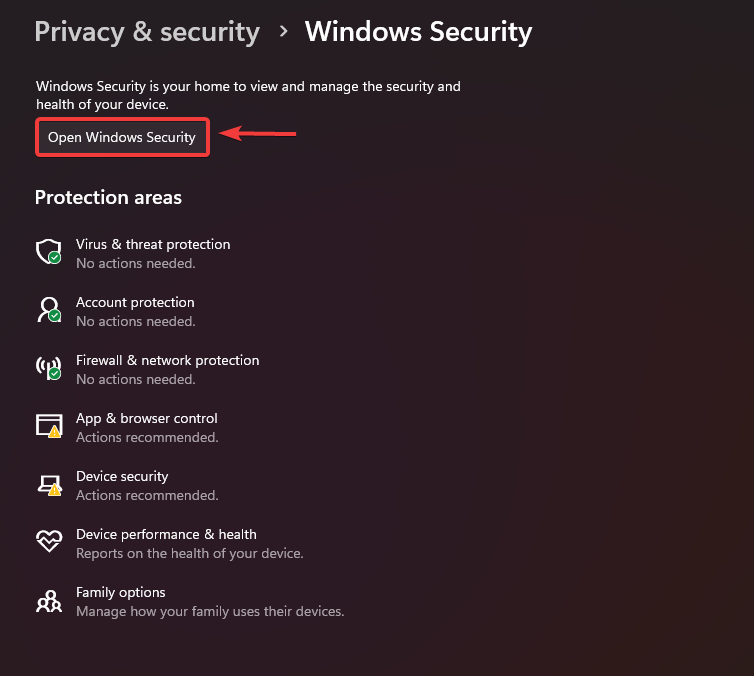The image size is (754, 676).
Task: Click the Windows Security page title
Action: pyautogui.click(x=418, y=32)
